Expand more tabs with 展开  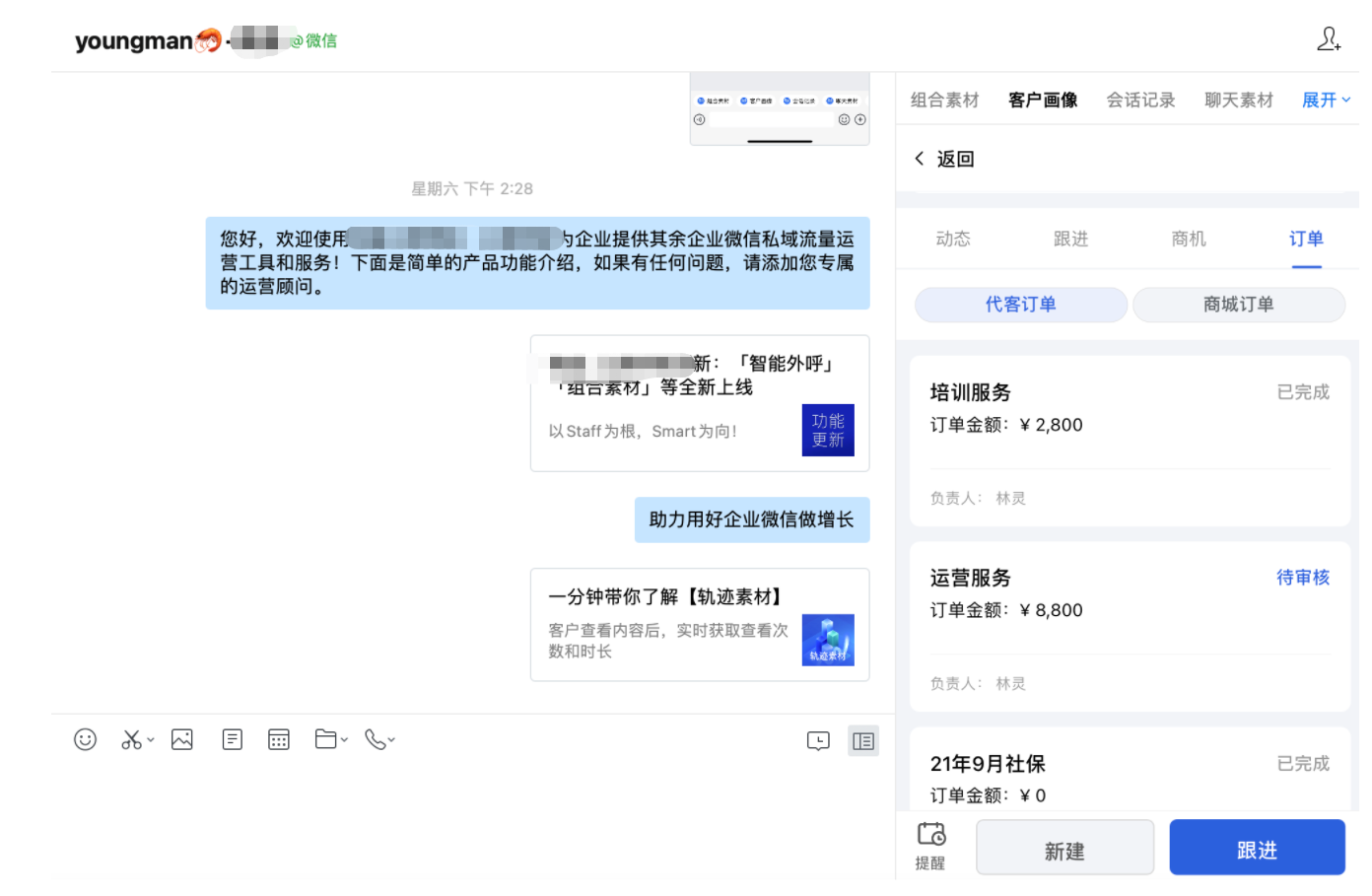click(x=1326, y=100)
